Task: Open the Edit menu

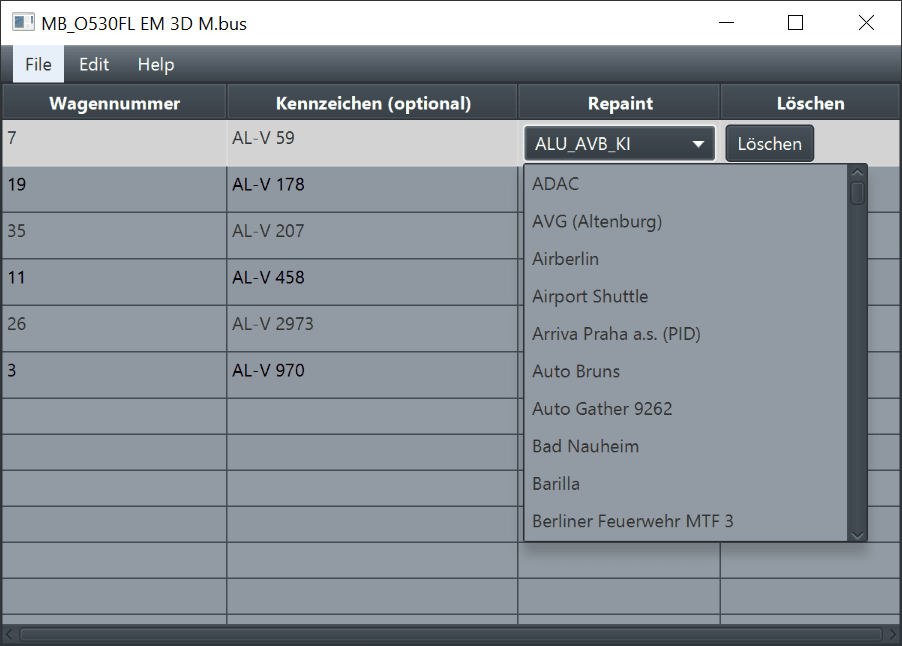Action: (x=94, y=64)
